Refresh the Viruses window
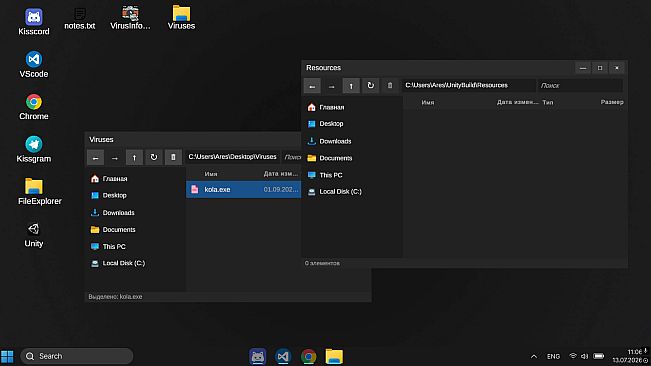 coord(154,158)
